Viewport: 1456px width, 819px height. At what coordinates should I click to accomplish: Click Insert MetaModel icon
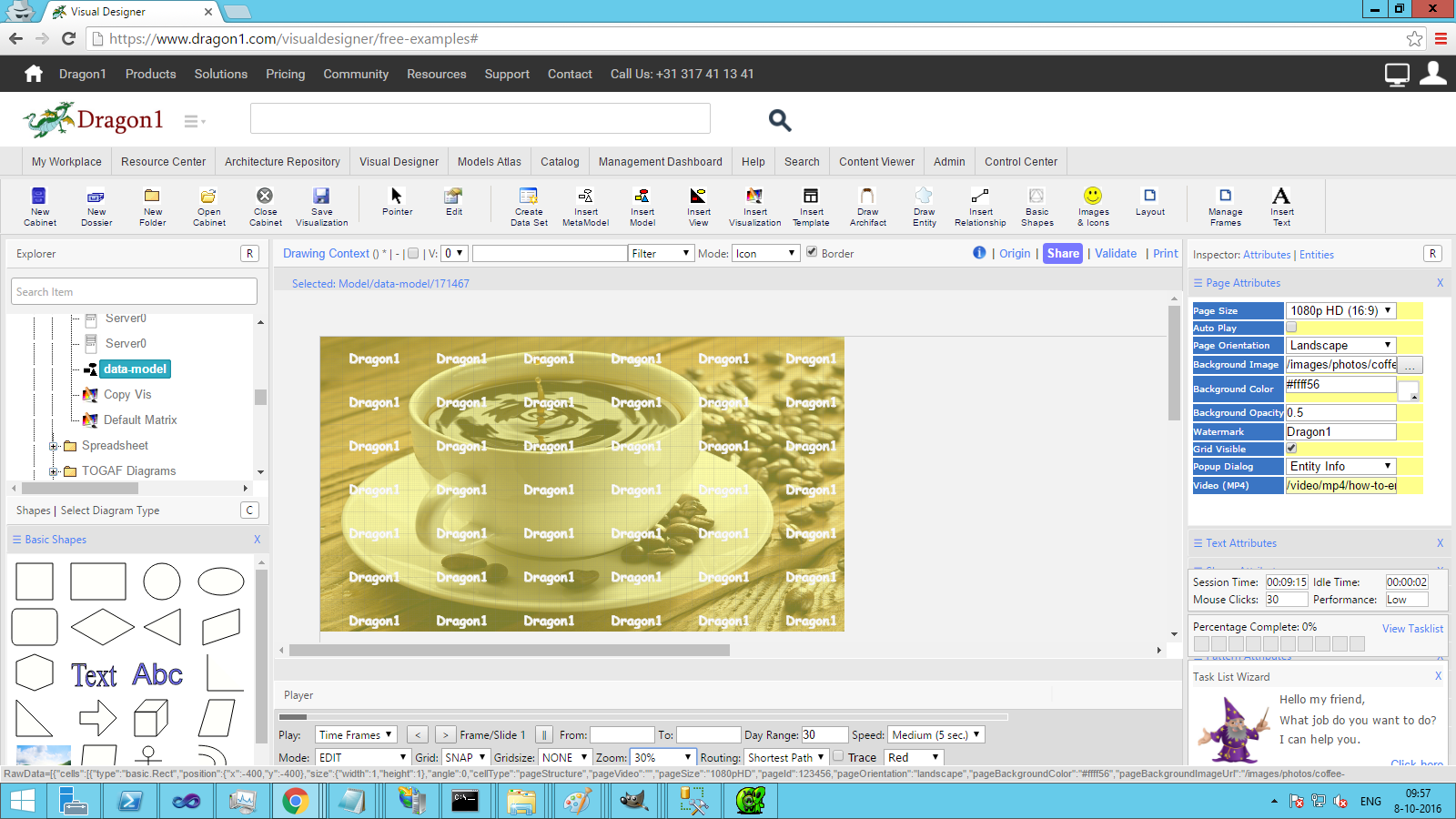coord(585,206)
